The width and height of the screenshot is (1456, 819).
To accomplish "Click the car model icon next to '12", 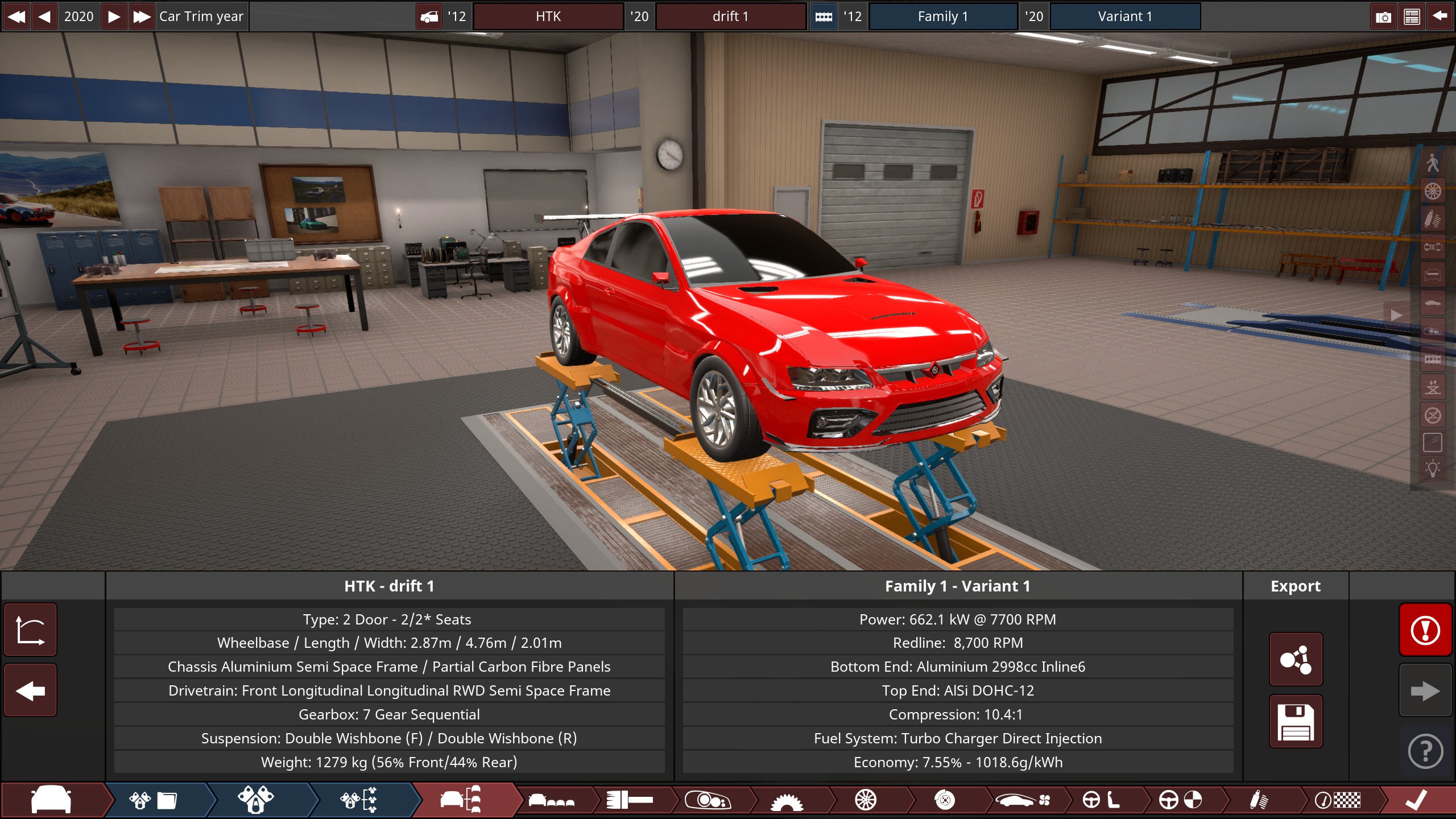I will (429, 16).
